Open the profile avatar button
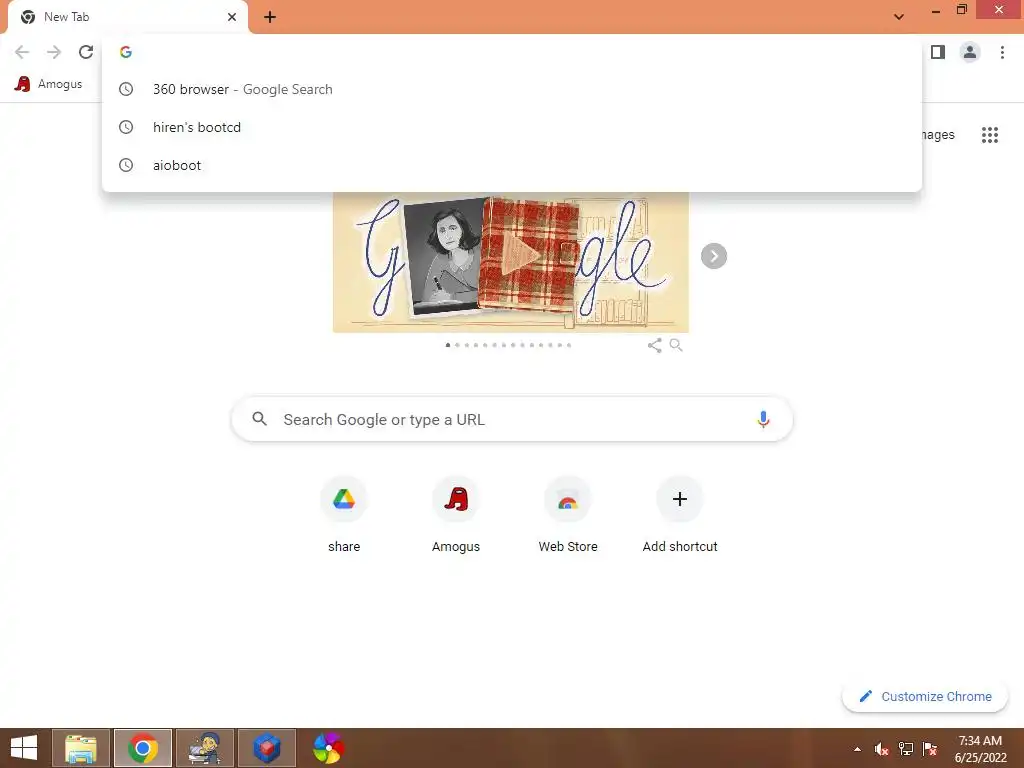This screenshot has height=768, width=1024. pos(970,52)
